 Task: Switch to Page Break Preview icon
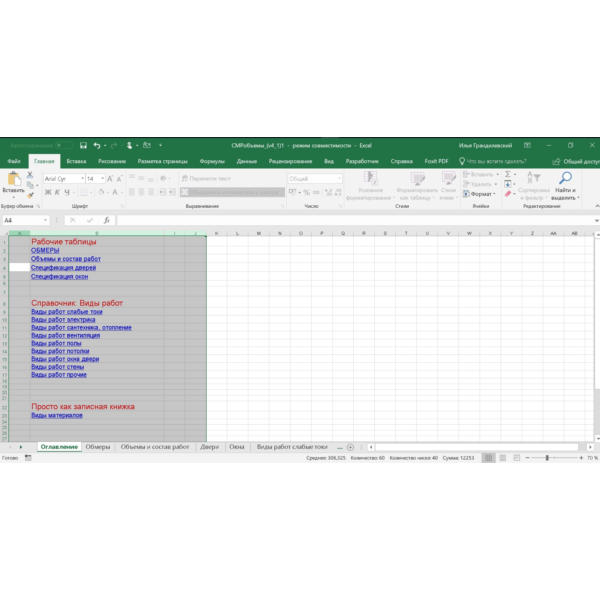coord(517,458)
